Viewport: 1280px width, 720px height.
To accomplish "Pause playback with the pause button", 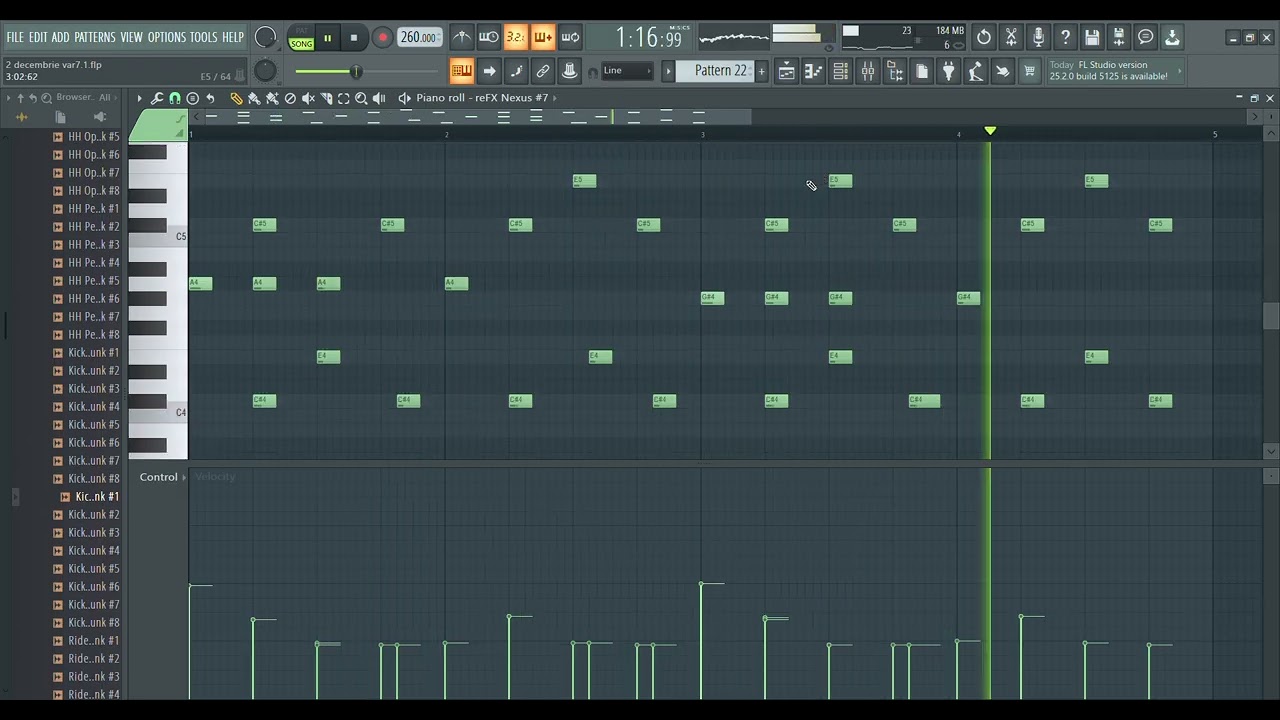I will pyautogui.click(x=327, y=38).
